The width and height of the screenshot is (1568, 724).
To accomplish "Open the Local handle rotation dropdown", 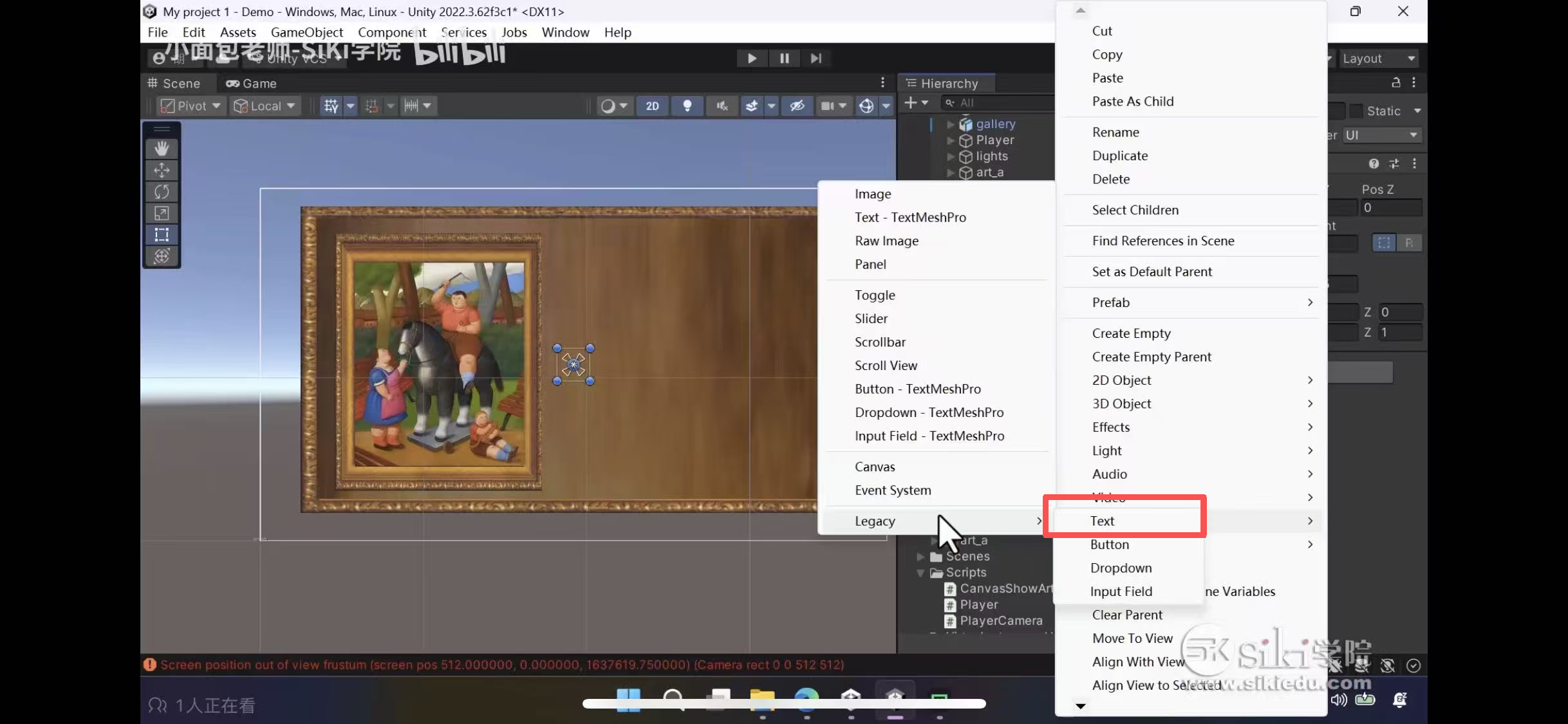I will 265,106.
